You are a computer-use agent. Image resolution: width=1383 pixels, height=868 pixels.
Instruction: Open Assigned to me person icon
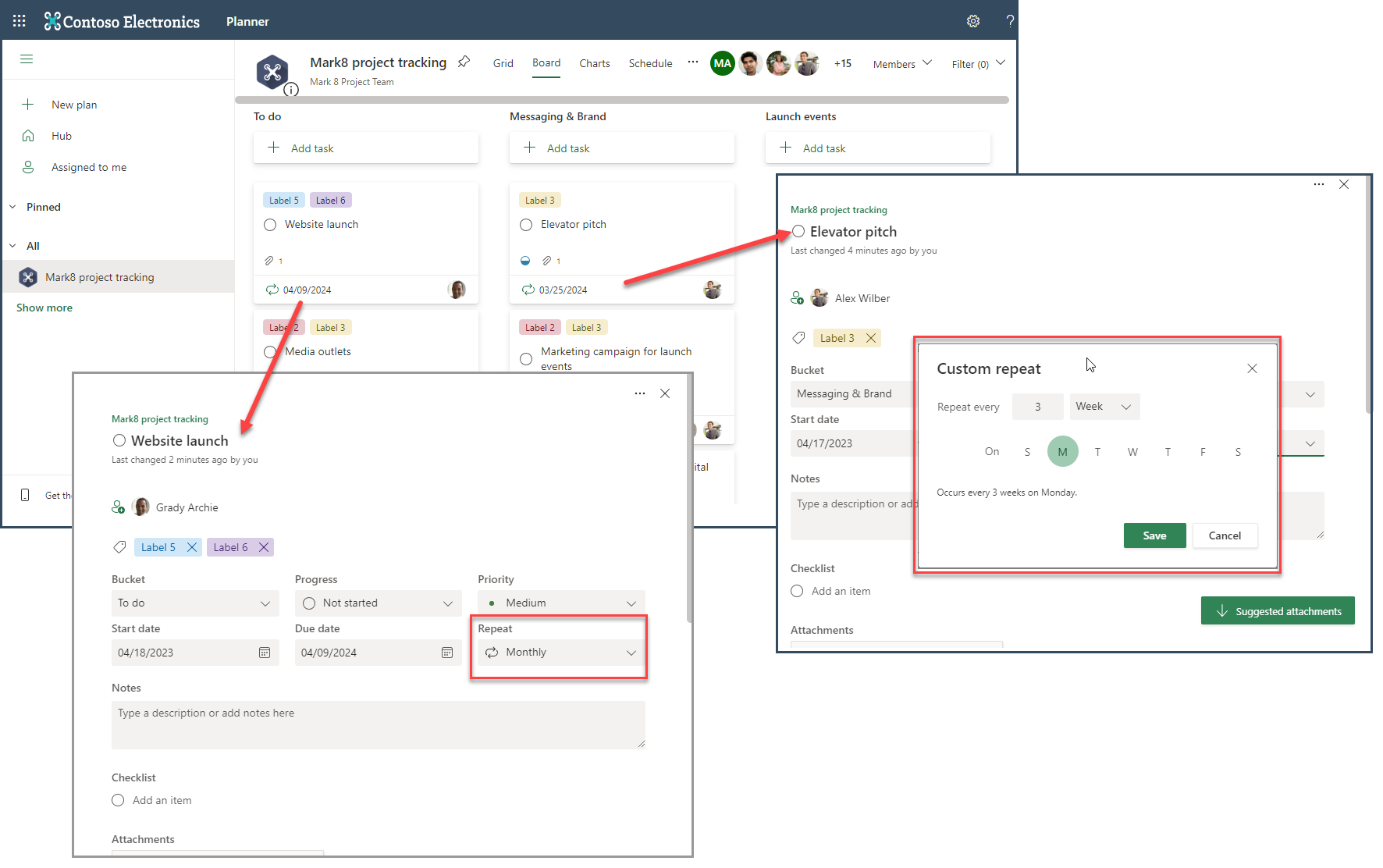coord(28,167)
